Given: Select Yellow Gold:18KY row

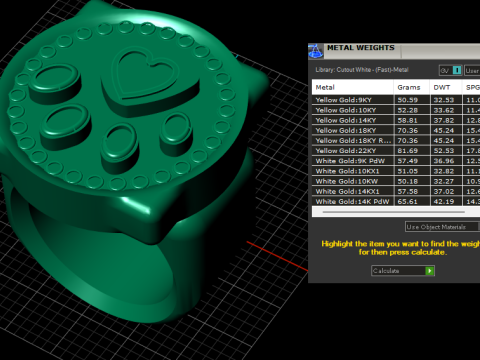Looking at the screenshot, I should [x=396, y=130].
